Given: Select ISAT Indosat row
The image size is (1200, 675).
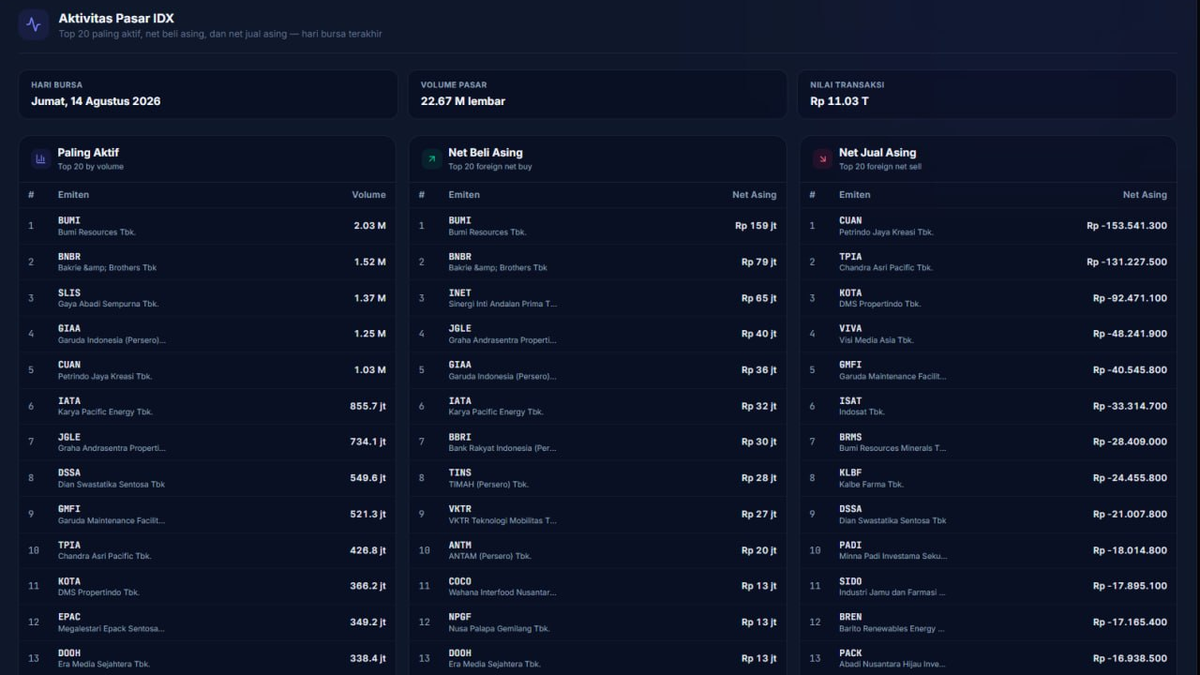Looking at the screenshot, I should pos(988,406).
